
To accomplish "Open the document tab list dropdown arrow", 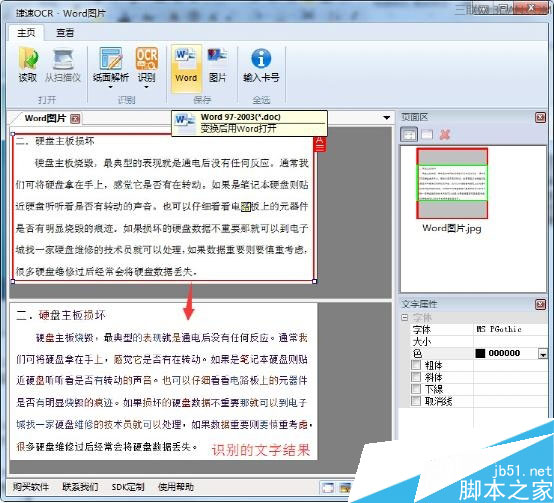I will [387, 118].
